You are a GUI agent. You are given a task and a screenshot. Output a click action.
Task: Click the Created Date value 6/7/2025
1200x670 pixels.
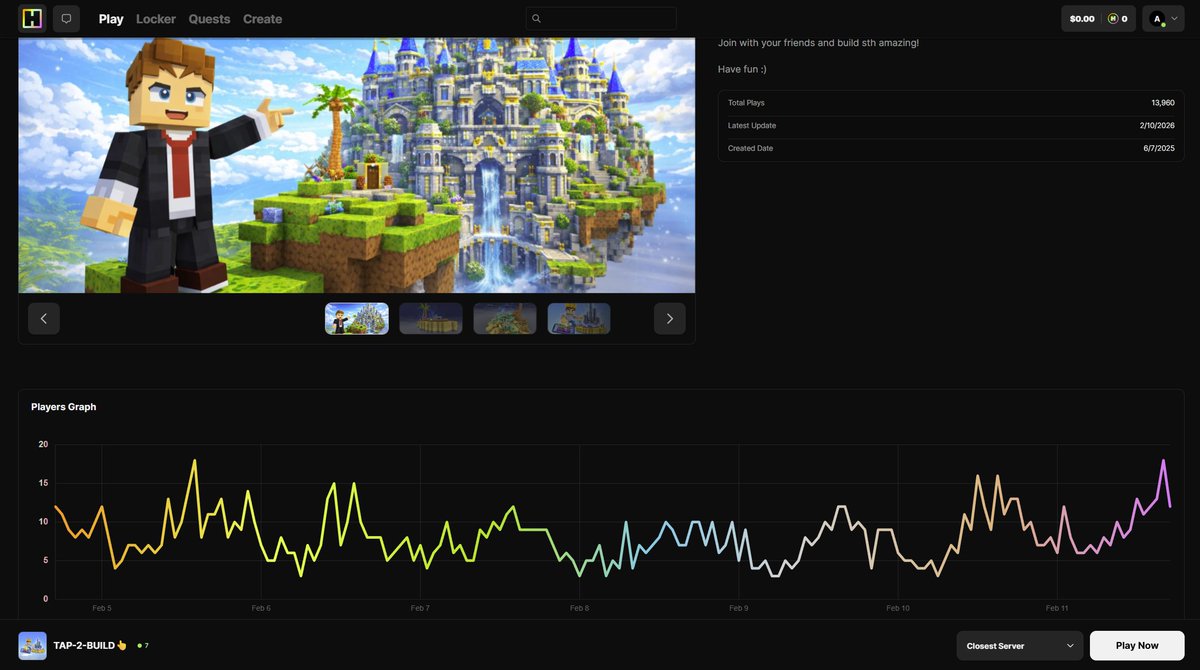click(x=1159, y=148)
